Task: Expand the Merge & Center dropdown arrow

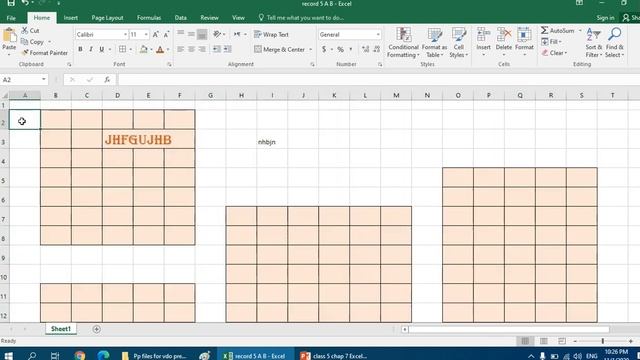Action: [311, 49]
